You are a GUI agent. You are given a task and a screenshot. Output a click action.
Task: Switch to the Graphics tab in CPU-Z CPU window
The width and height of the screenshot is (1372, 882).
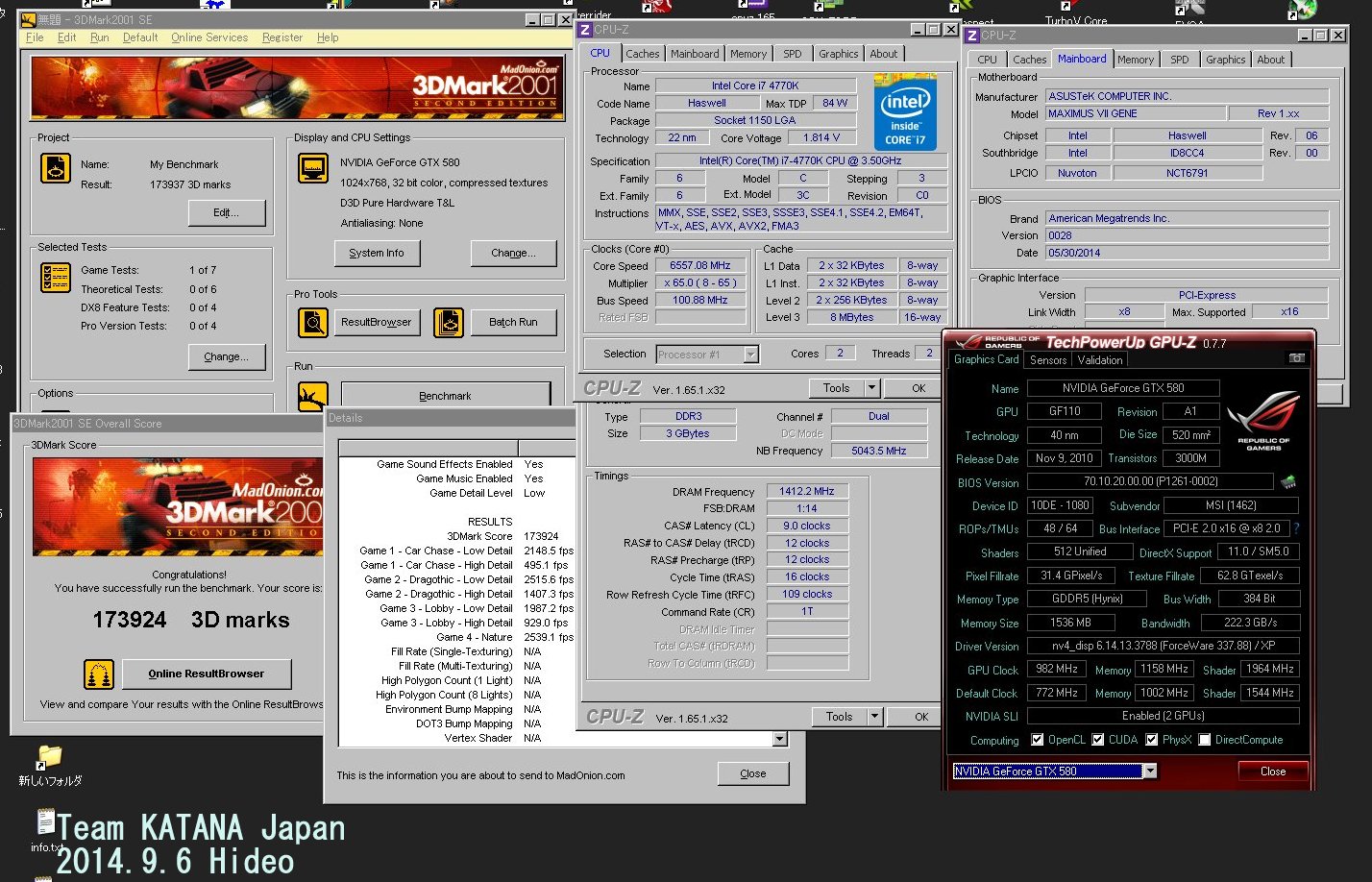tap(839, 54)
